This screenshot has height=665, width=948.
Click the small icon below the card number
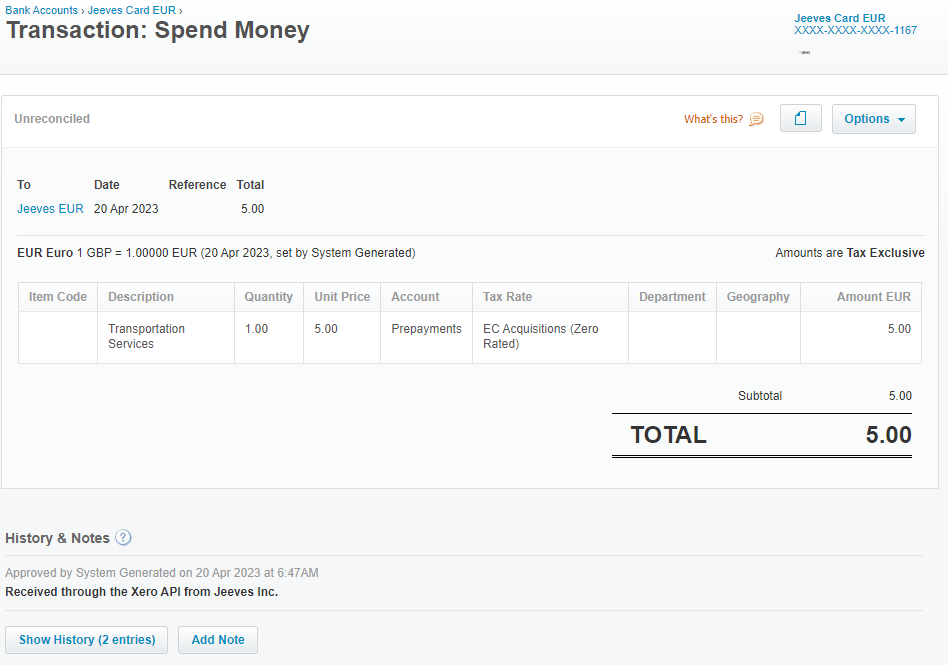pyautogui.click(x=805, y=52)
